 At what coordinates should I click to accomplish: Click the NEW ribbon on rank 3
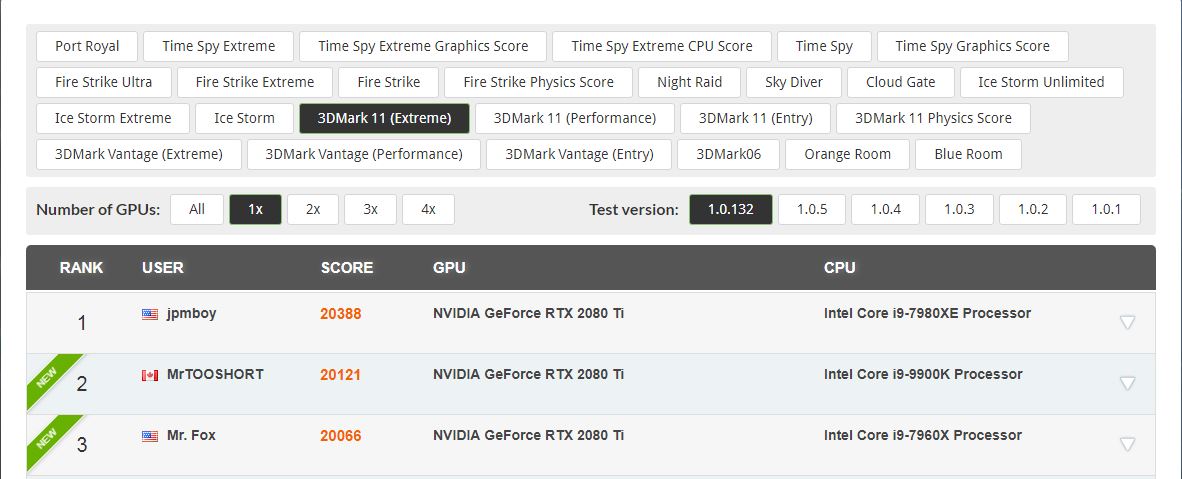pyautogui.click(x=45, y=441)
